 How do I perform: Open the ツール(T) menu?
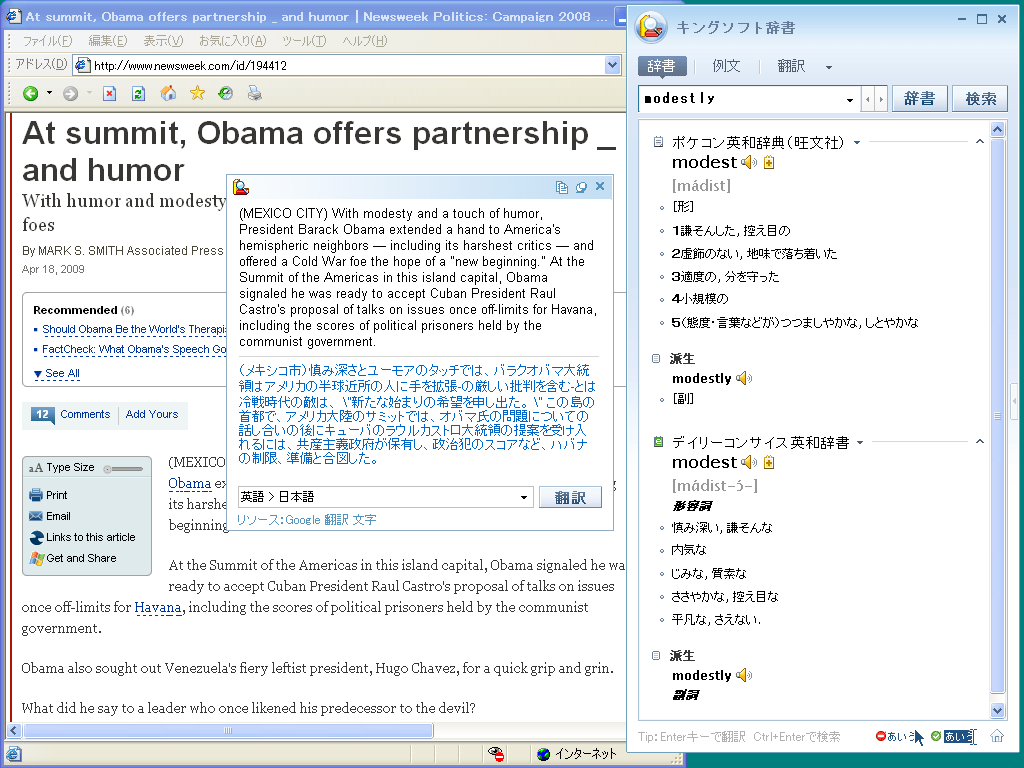(304, 40)
